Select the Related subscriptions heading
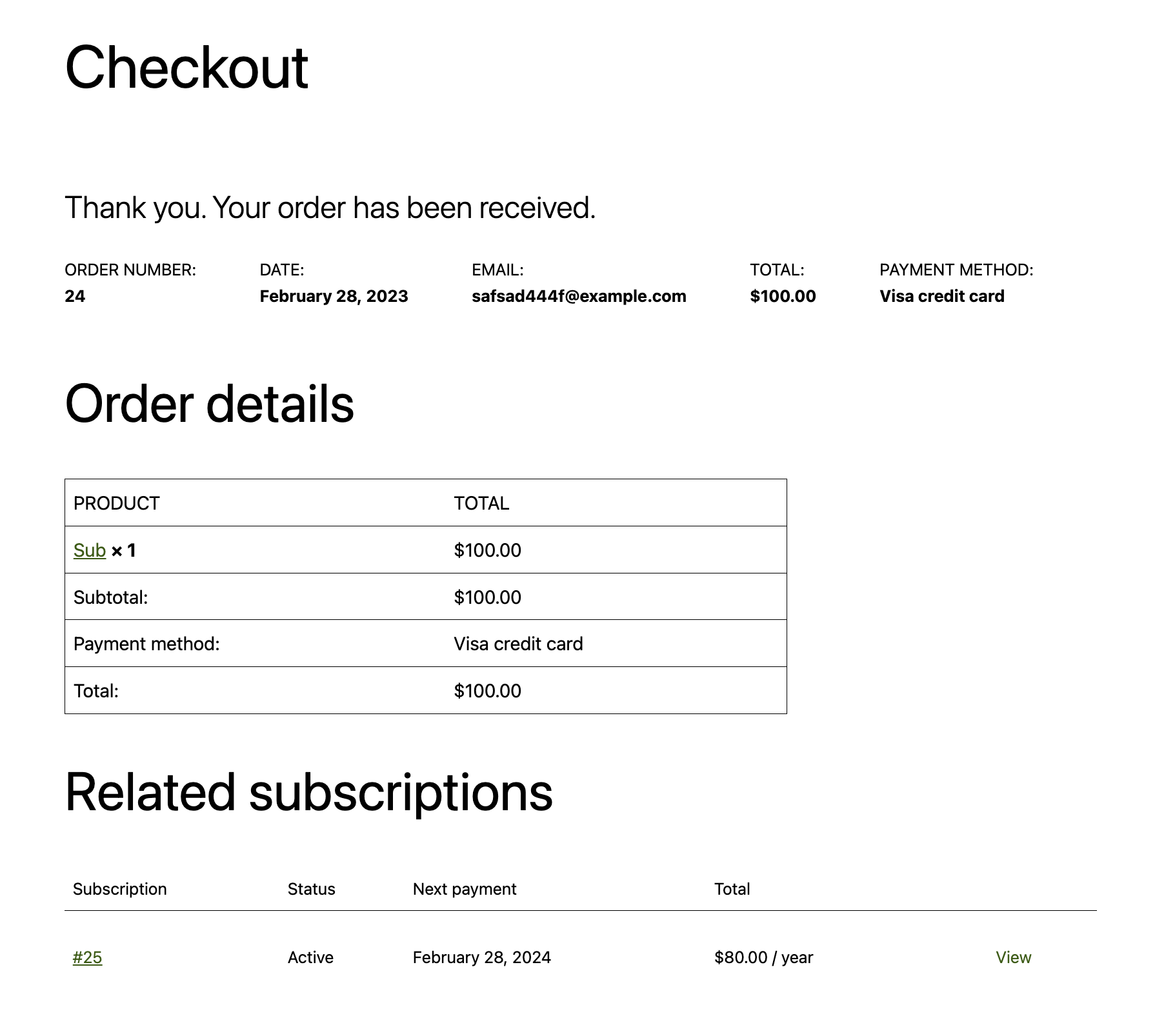Viewport: 1155px width, 1036px height. point(308,793)
